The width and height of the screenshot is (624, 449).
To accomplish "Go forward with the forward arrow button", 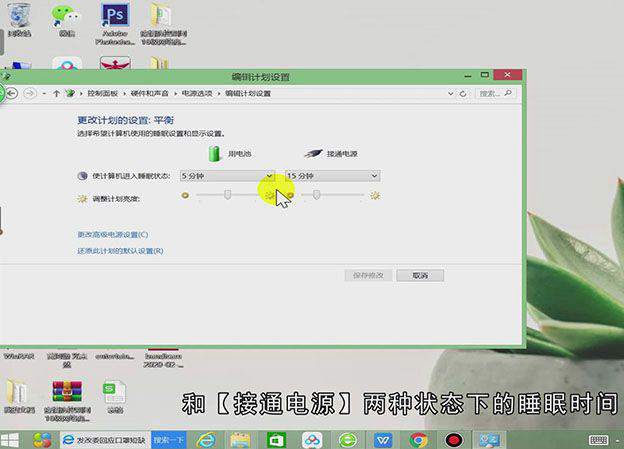I will [29, 94].
